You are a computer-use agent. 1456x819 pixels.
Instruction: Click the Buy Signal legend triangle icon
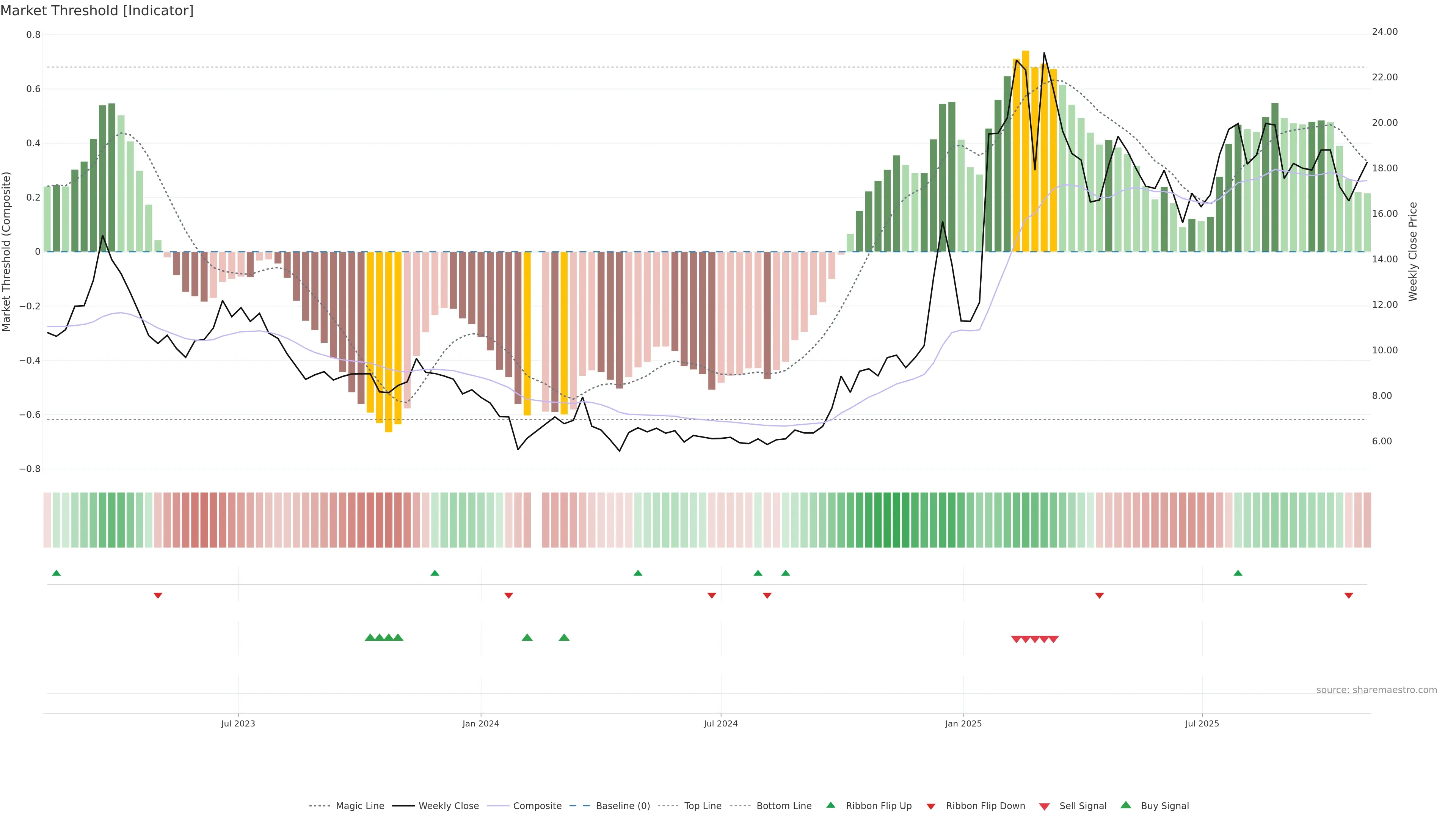(1125, 805)
